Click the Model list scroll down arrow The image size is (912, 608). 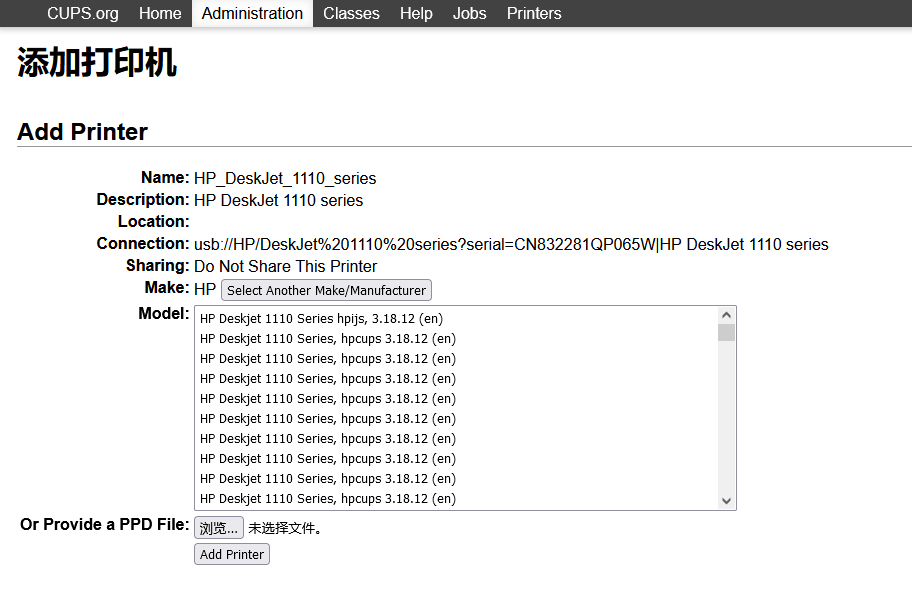click(x=726, y=501)
